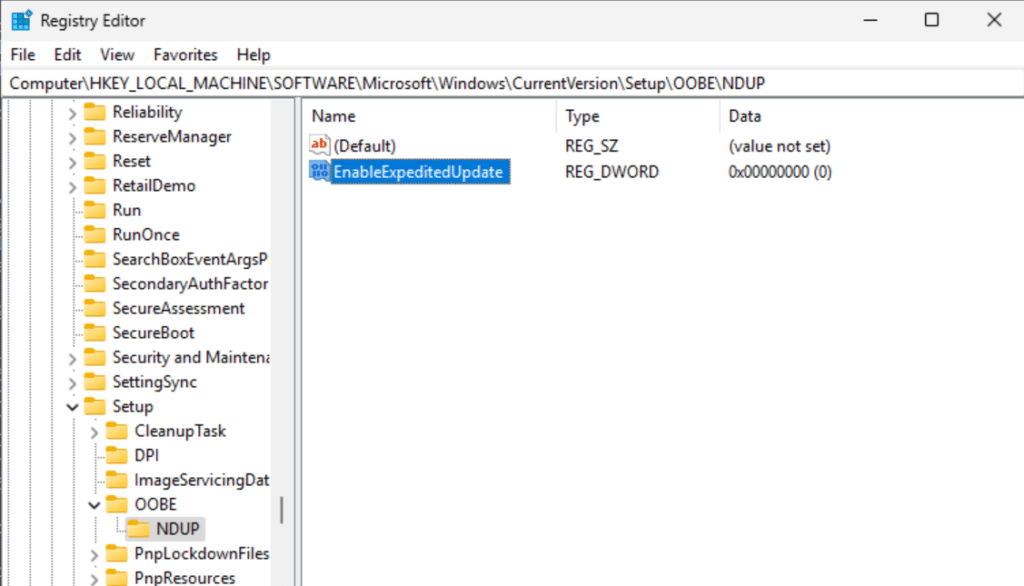
Task: Click the SettingSync folder icon
Action: (x=95, y=382)
